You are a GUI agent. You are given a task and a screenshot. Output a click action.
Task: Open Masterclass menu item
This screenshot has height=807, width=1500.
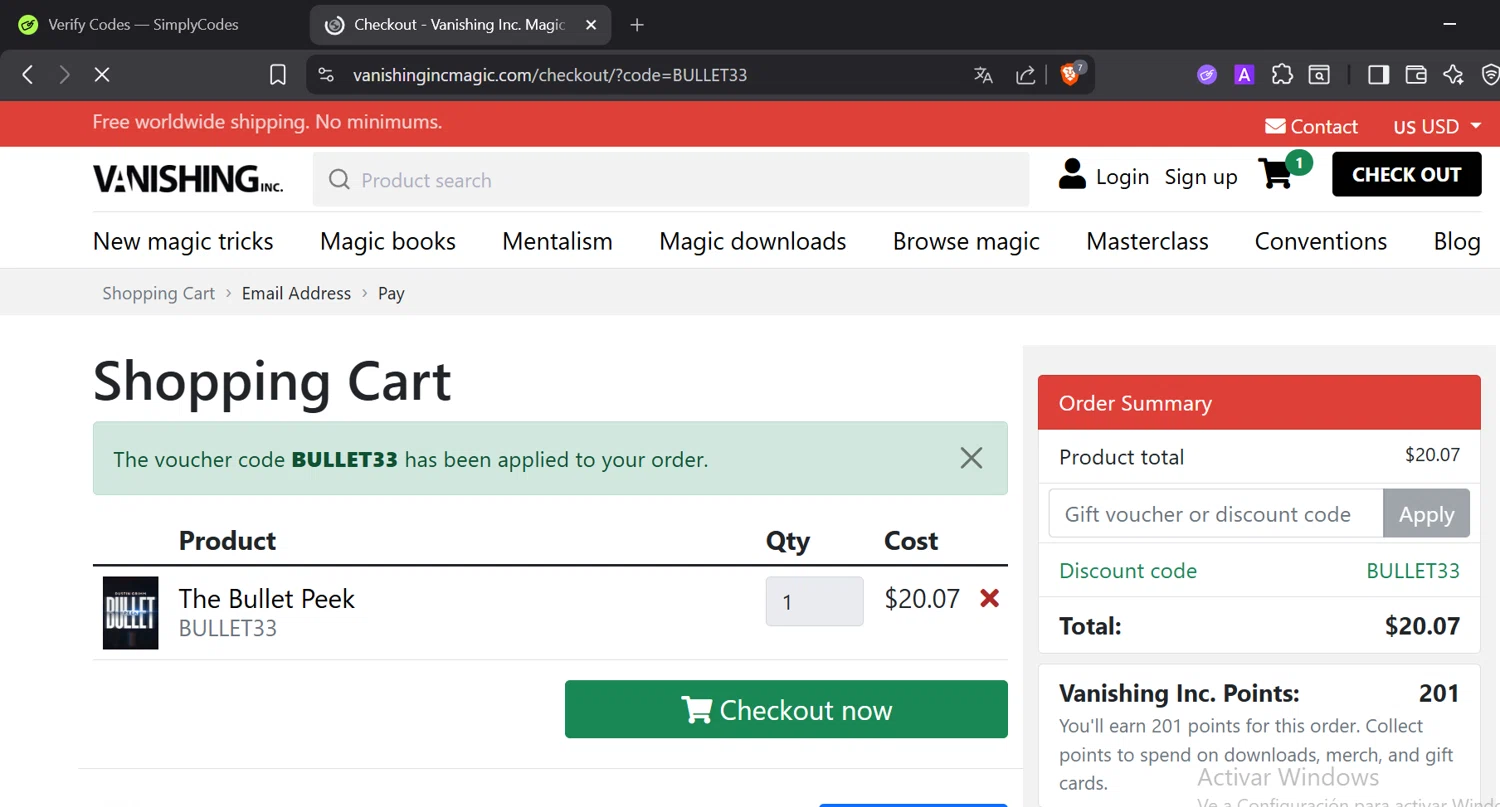click(1147, 242)
